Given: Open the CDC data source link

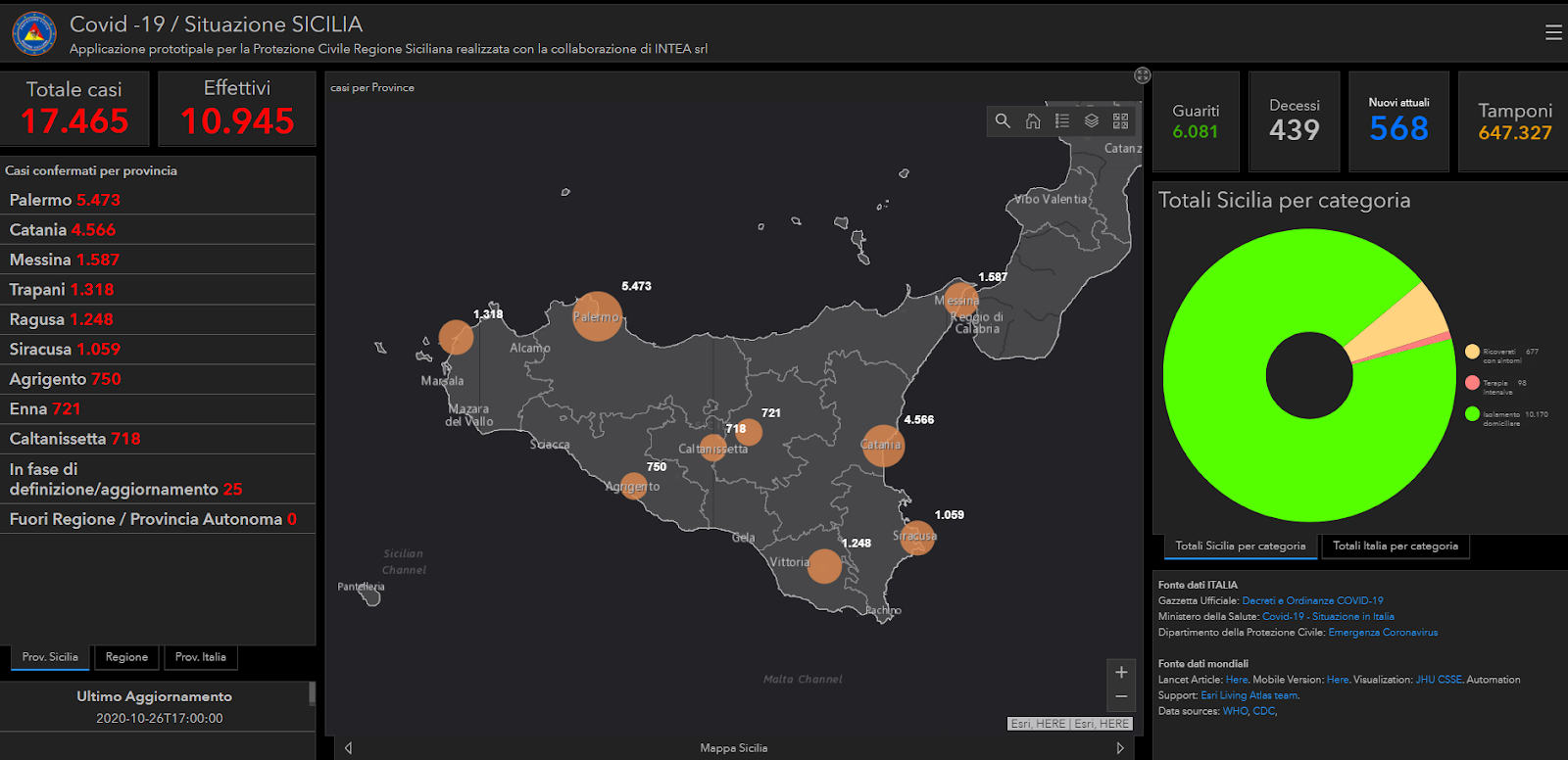Looking at the screenshot, I should pos(1263,711).
